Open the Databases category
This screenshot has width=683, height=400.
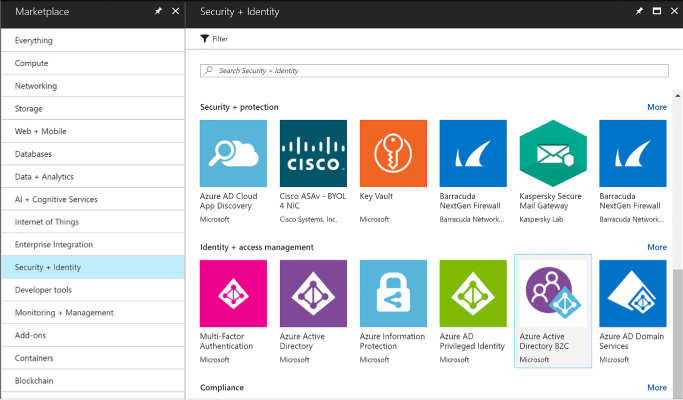[93, 154]
